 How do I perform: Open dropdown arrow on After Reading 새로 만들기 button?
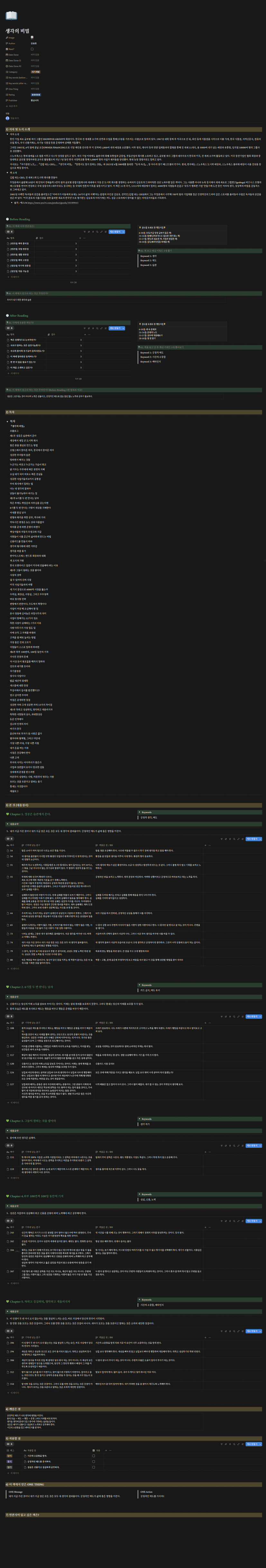(123, 328)
